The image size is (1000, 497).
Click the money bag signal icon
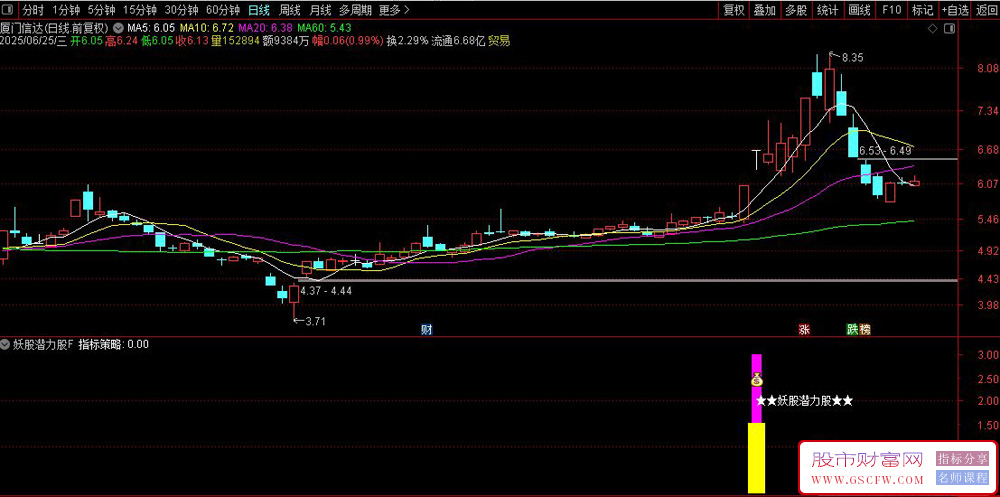click(756, 380)
